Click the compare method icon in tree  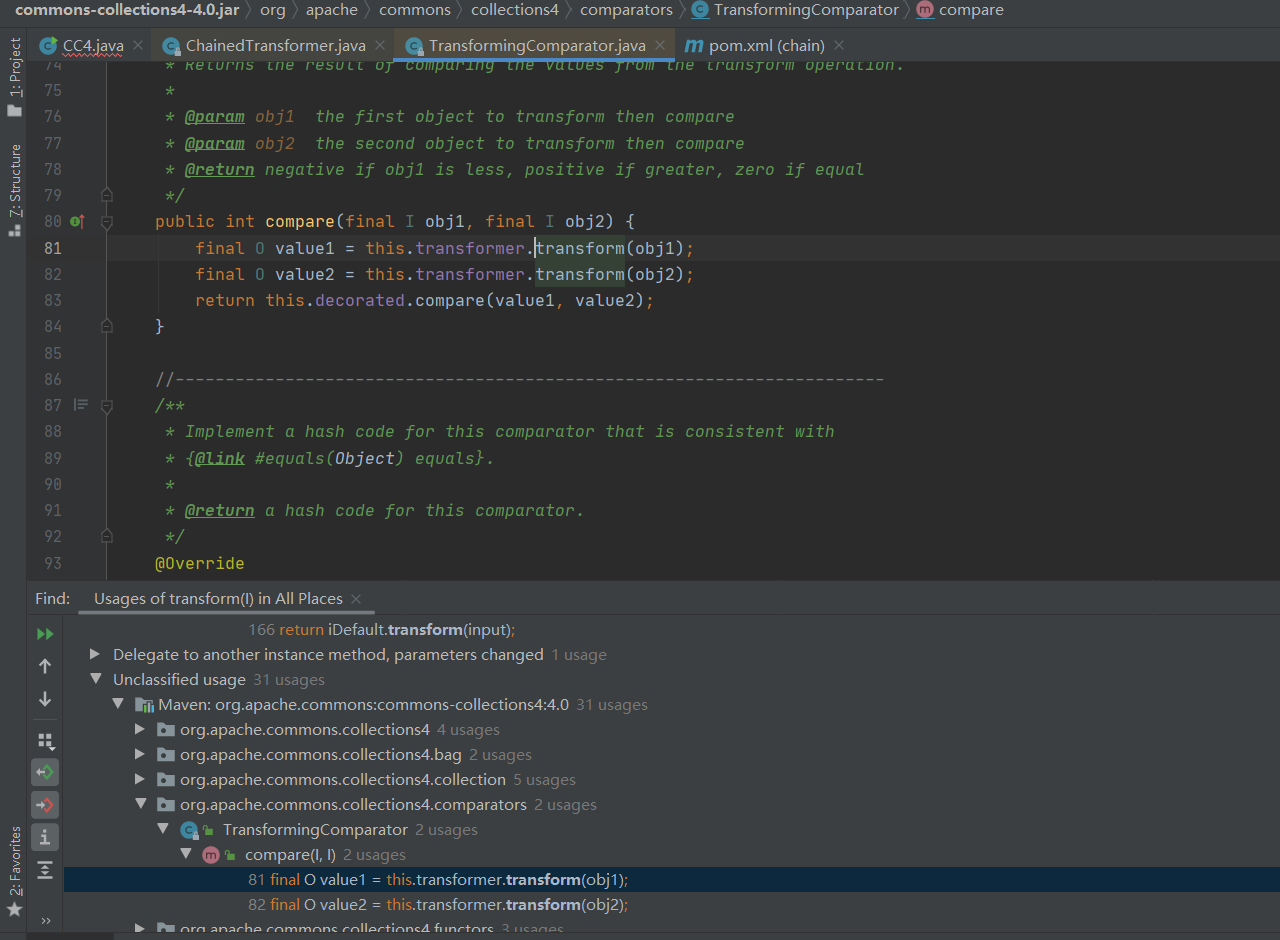pos(211,855)
